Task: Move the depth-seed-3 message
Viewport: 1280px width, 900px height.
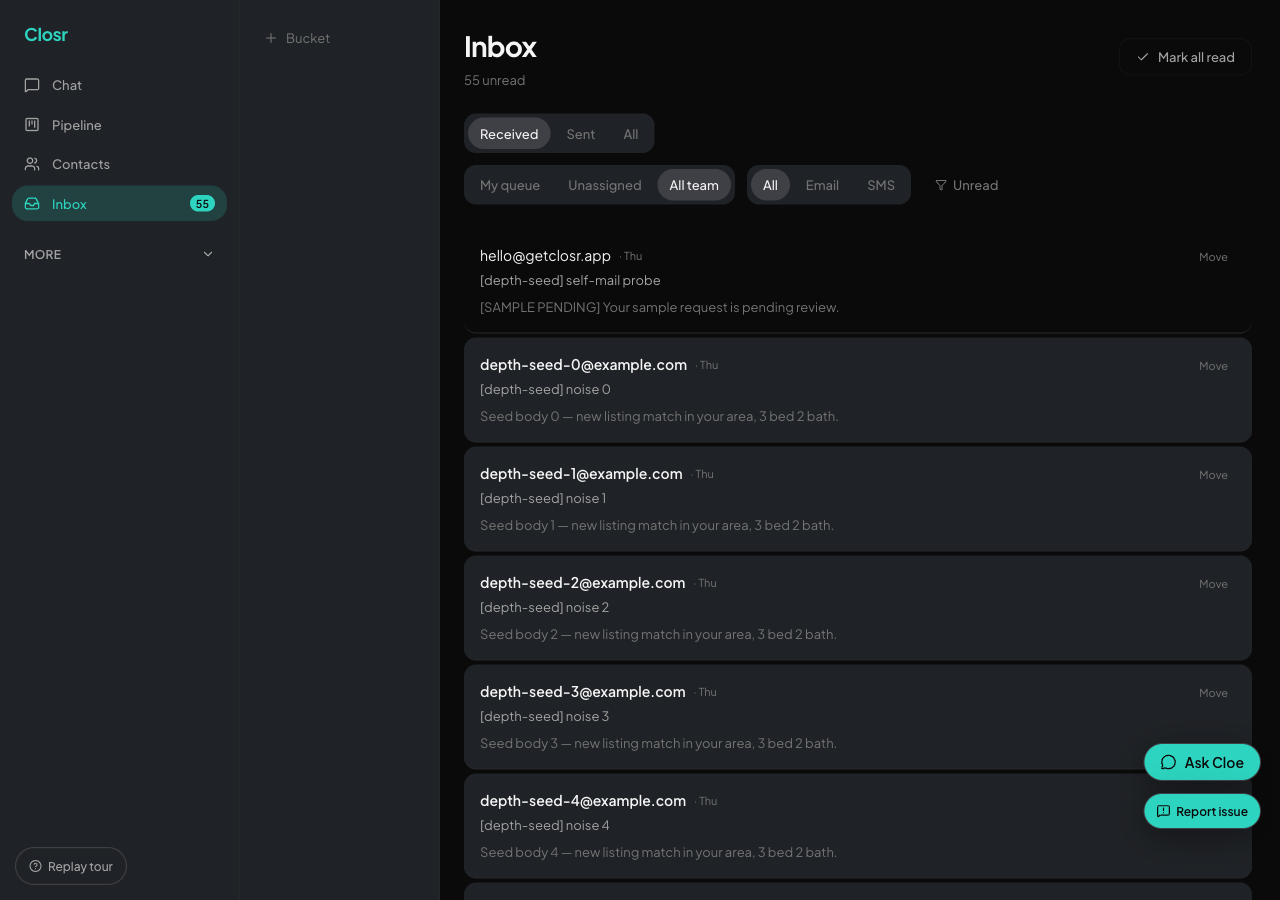Action: 1213,693
